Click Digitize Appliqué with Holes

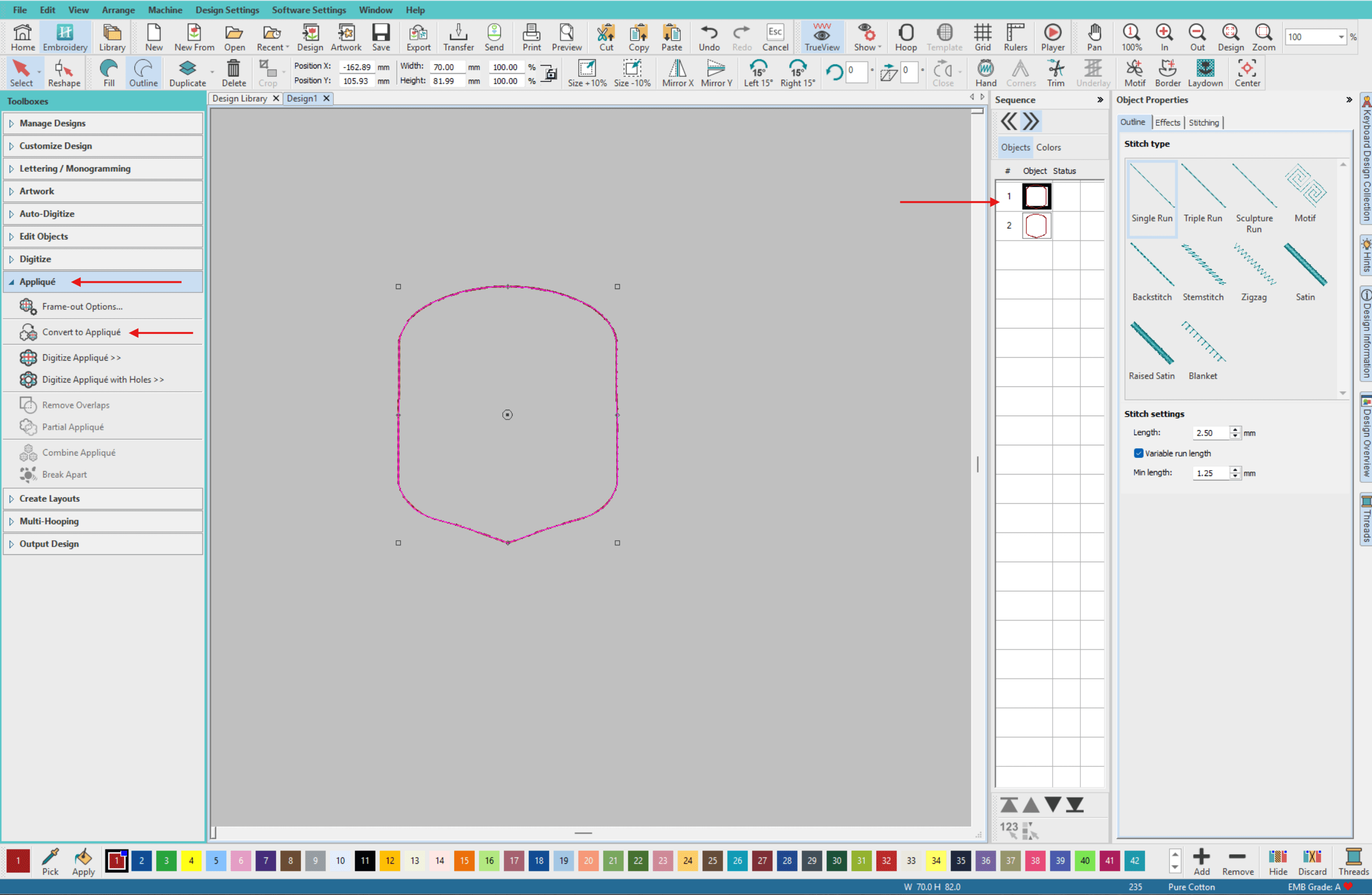tap(103, 380)
